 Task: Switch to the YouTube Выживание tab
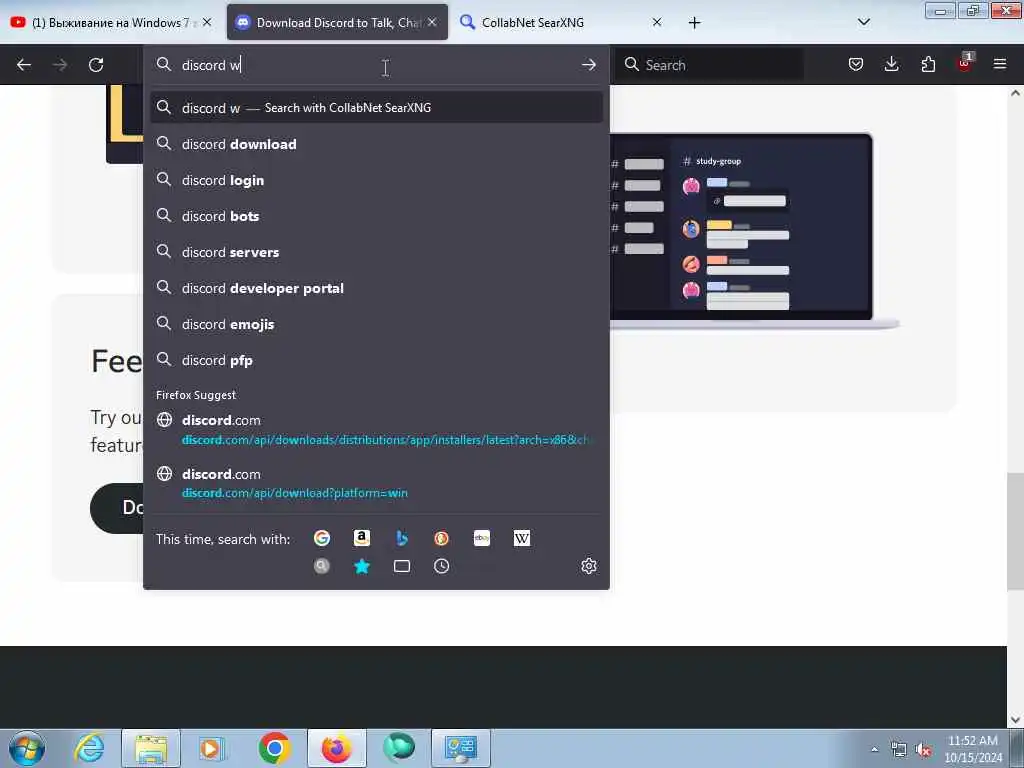click(111, 22)
